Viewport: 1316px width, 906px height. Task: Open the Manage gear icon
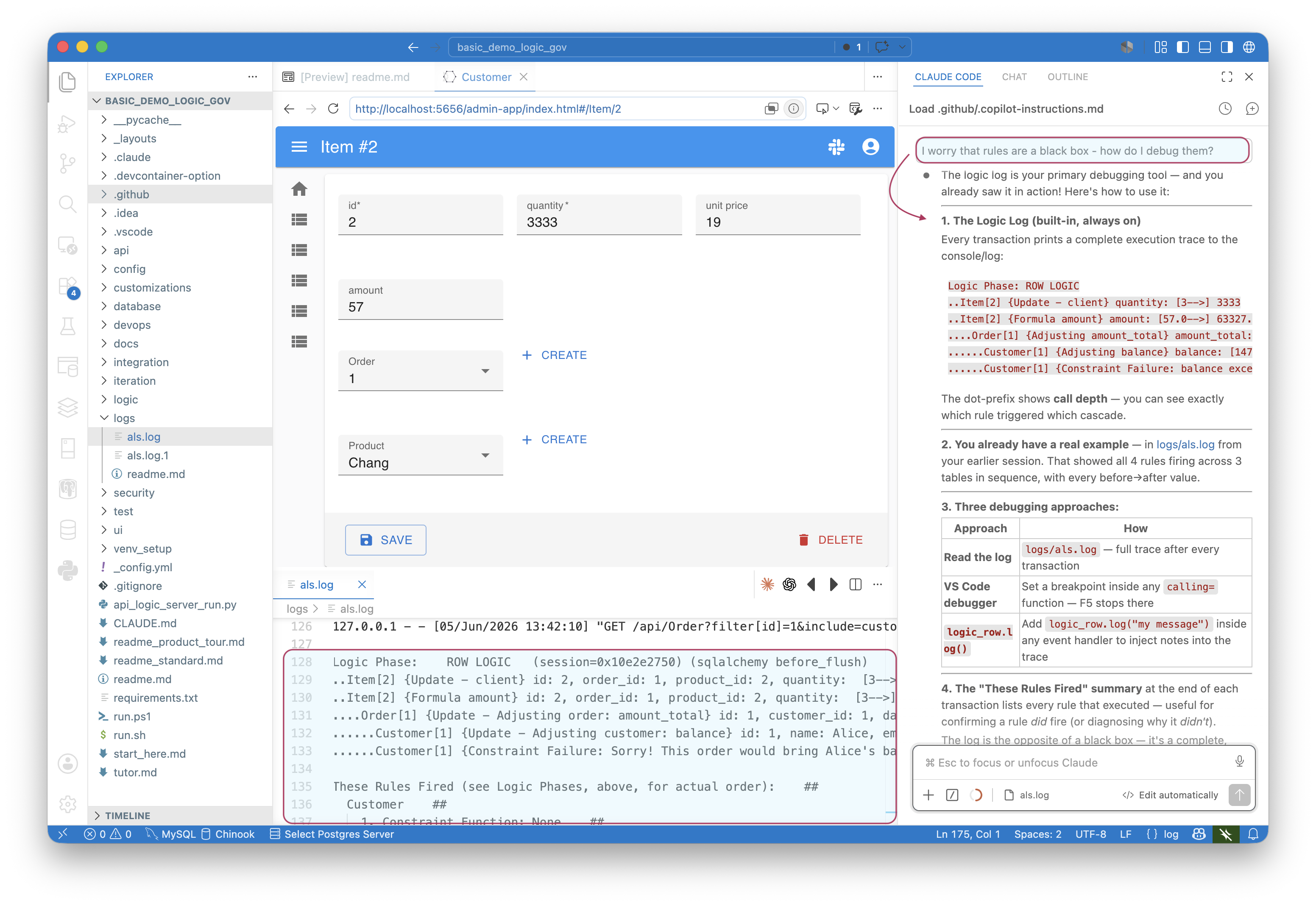click(x=67, y=804)
